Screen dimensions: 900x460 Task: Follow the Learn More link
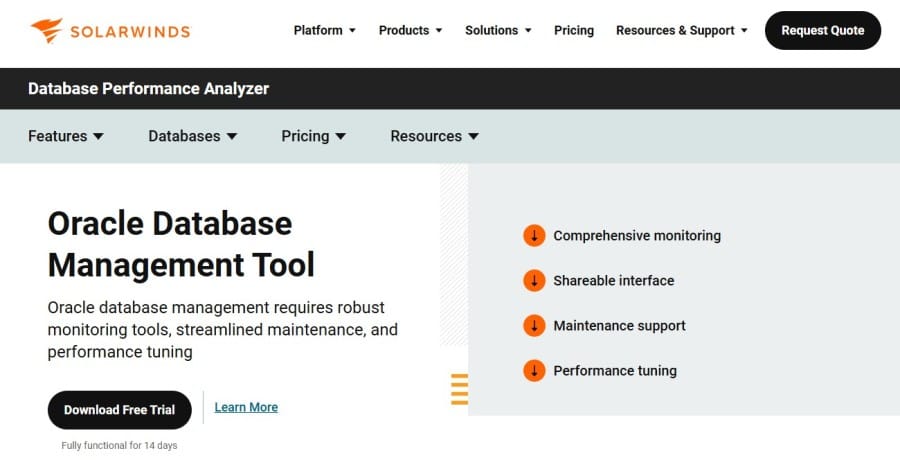point(246,407)
